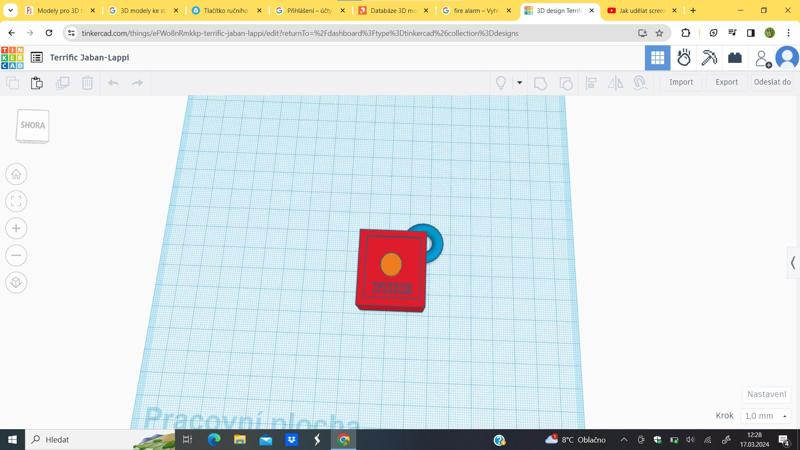Switch to the Jak udělat screen YouTube tab
The image size is (800, 450).
pos(642,11)
